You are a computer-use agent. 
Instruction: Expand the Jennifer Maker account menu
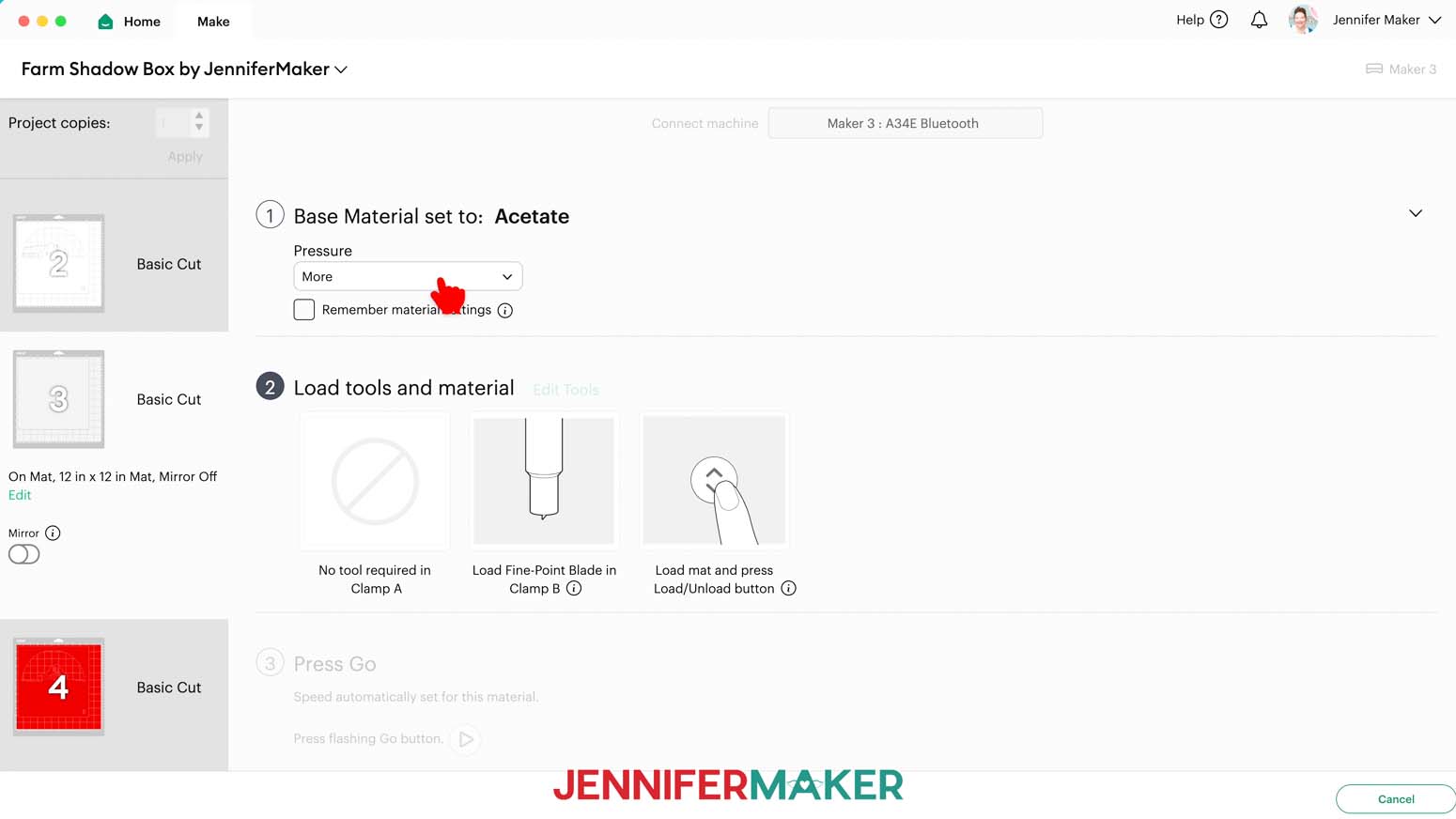(x=1434, y=20)
